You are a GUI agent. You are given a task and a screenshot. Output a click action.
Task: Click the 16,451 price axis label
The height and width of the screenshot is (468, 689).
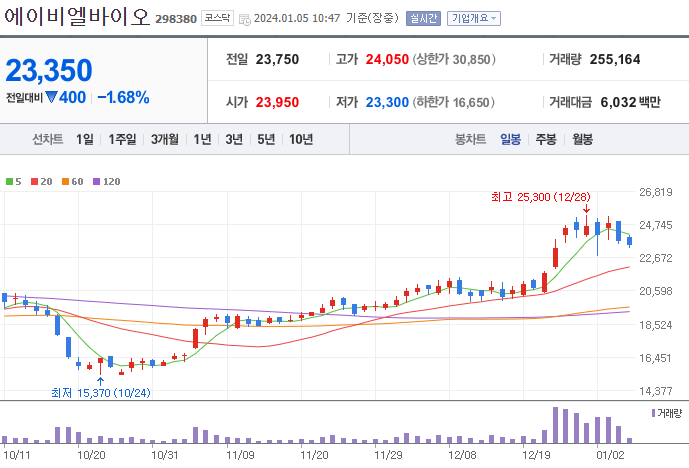click(x=656, y=358)
